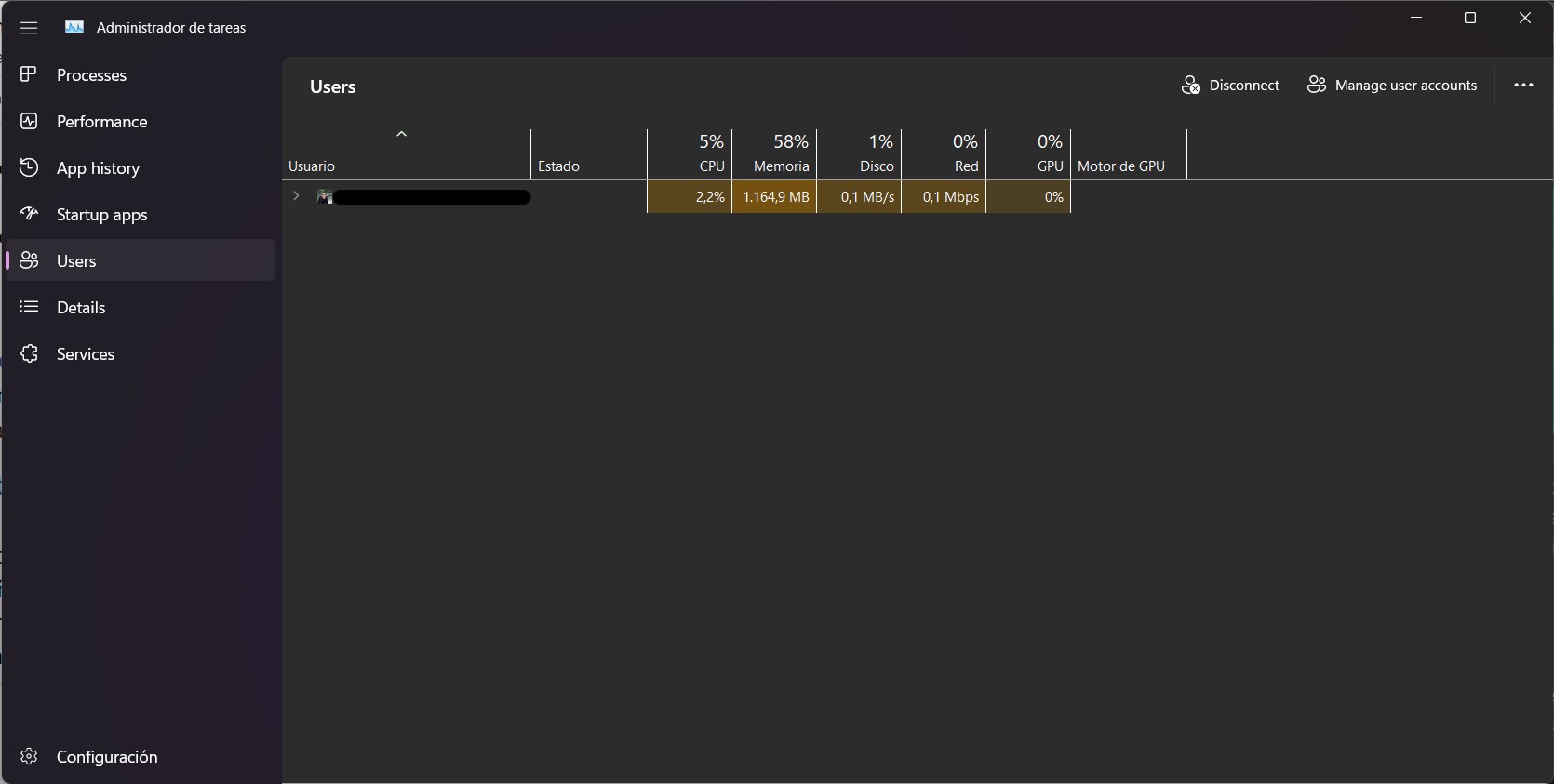Sort by the Disco column header
The image size is (1554, 784).
(x=859, y=154)
